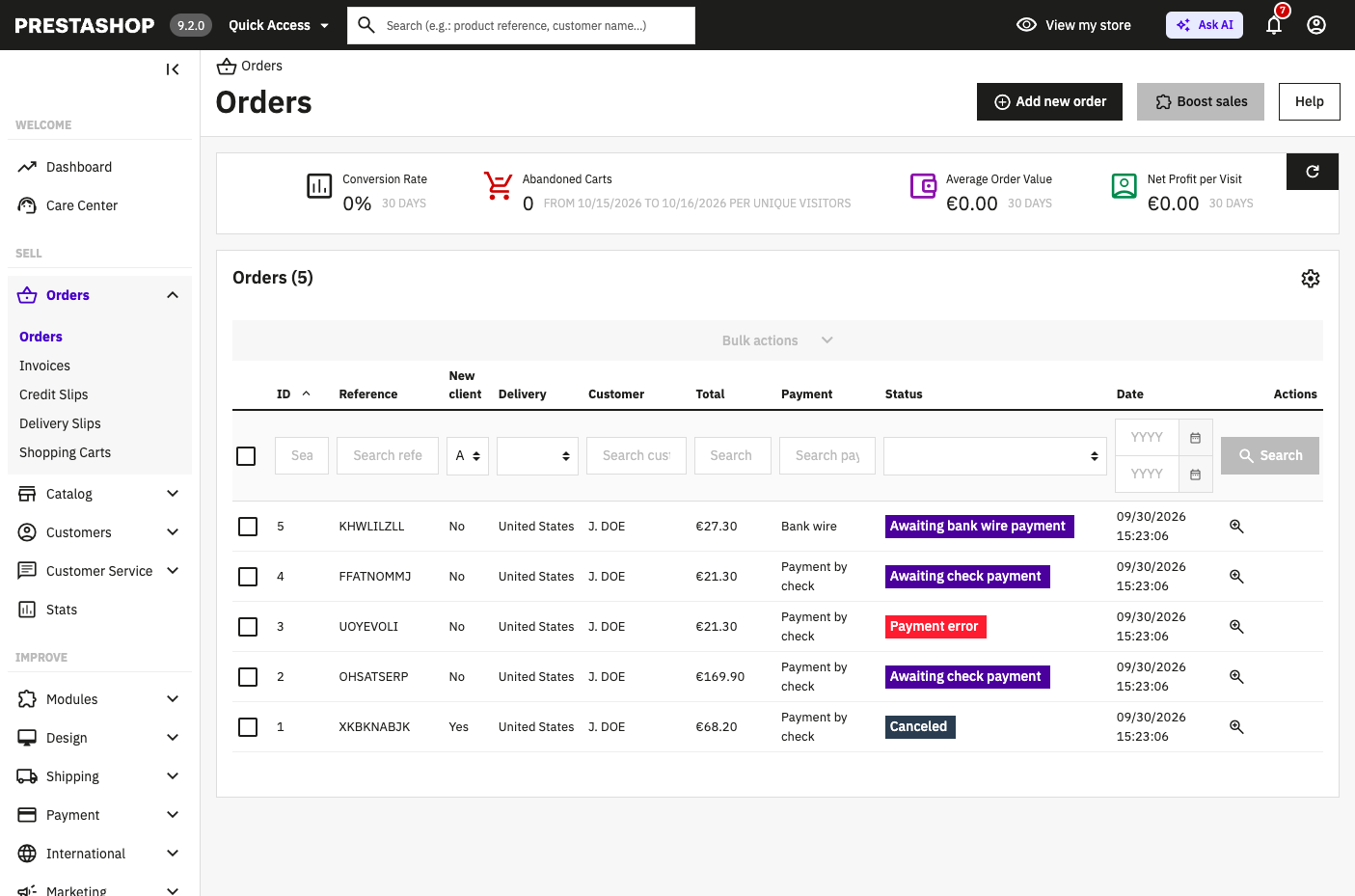Open Credit Slips submenu item
Screen dimensions: 1355x896
[x=54, y=394]
